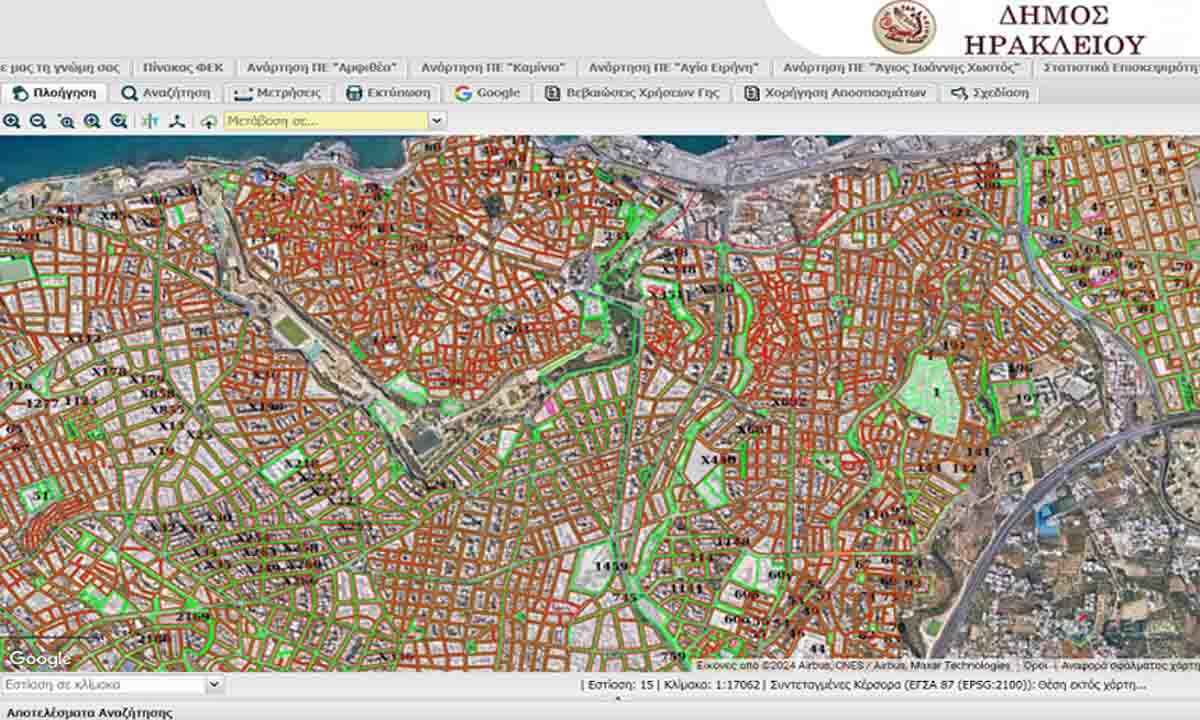The height and width of the screenshot is (720, 1200).
Task: Click the cloud icon beside Μετάβαση field
Action: tap(208, 121)
